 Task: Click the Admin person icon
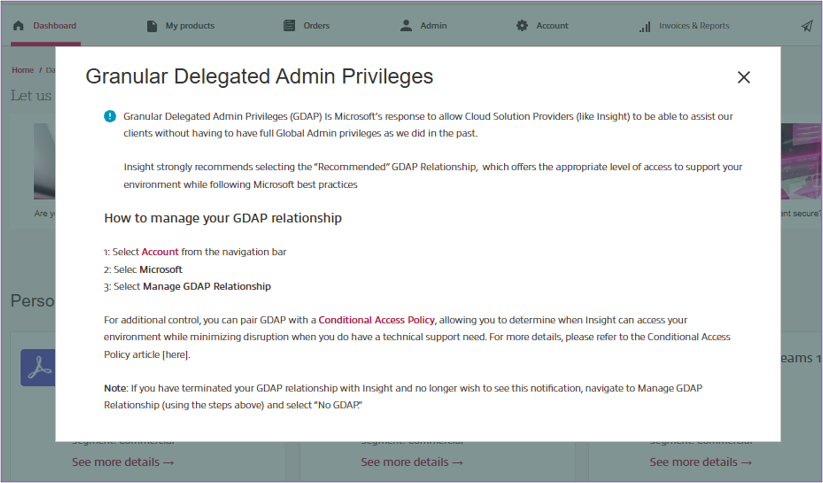point(406,26)
